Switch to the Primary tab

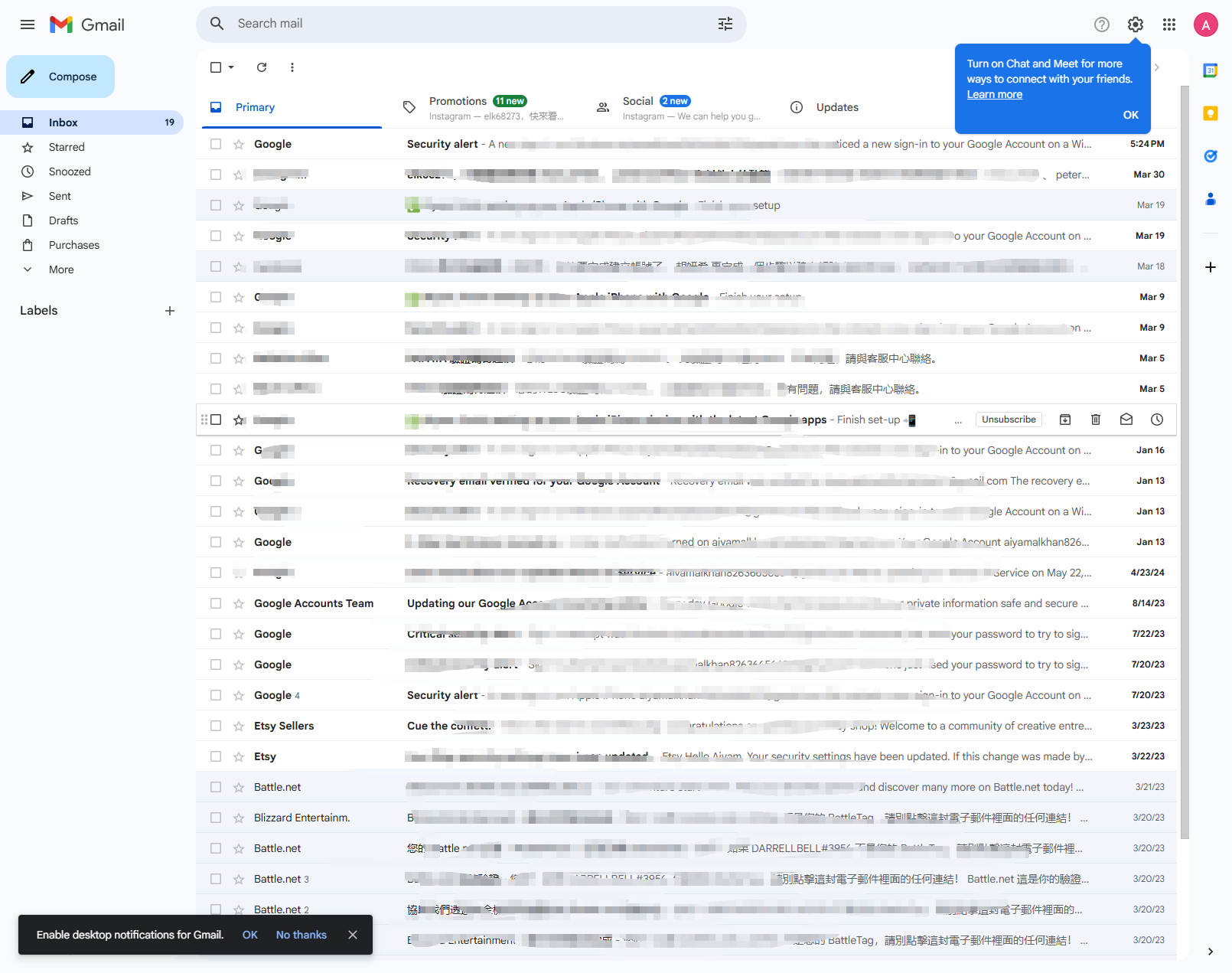pyautogui.click(x=292, y=107)
